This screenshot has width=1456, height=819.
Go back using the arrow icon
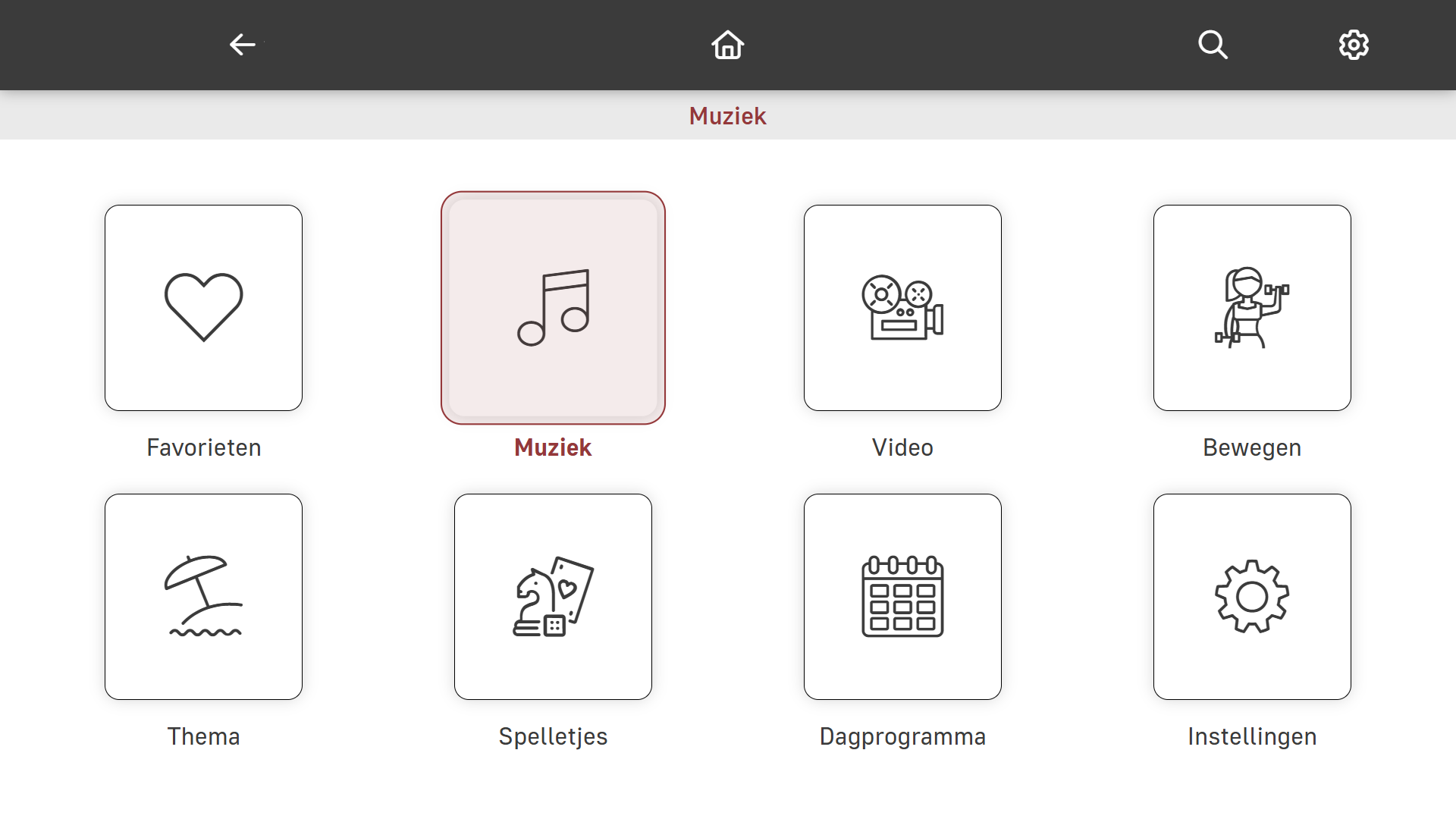[243, 45]
